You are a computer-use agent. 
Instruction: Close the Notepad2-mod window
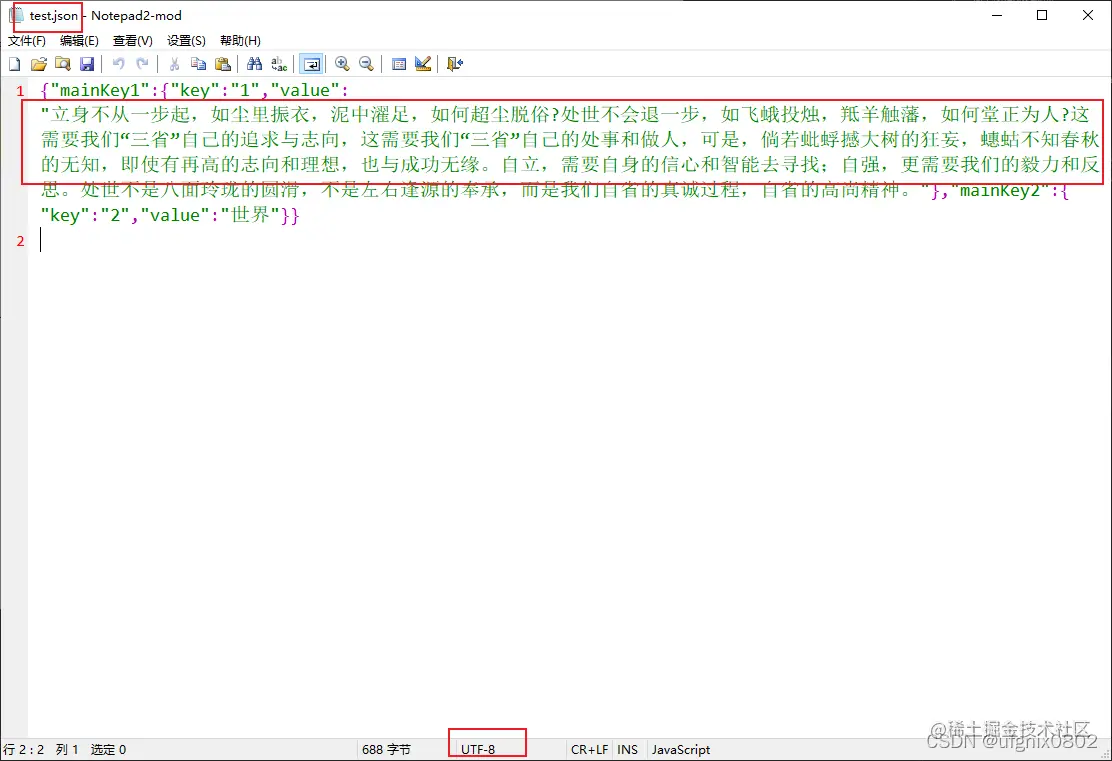(1088, 16)
